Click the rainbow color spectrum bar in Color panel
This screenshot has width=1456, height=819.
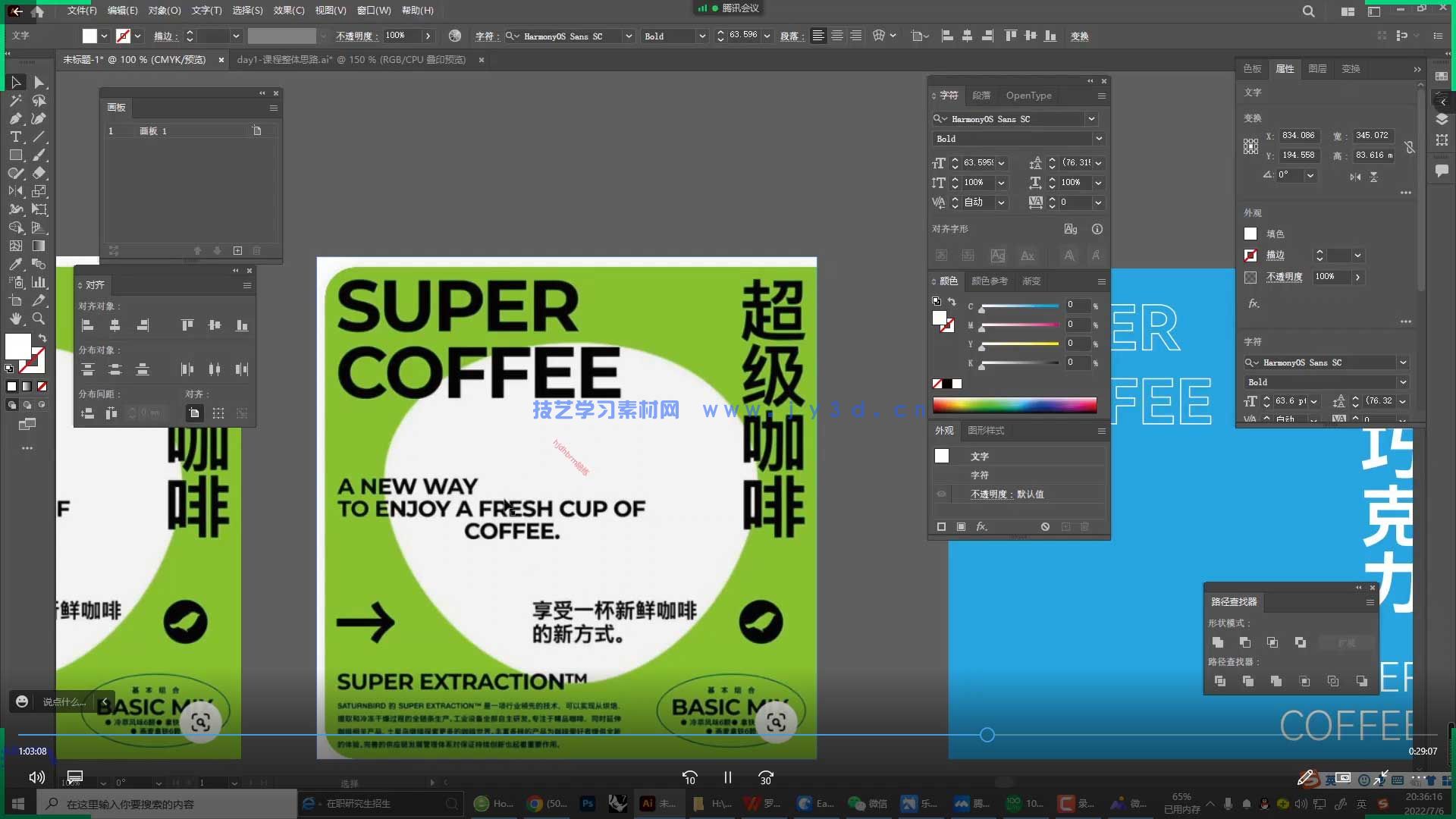click(x=1015, y=405)
